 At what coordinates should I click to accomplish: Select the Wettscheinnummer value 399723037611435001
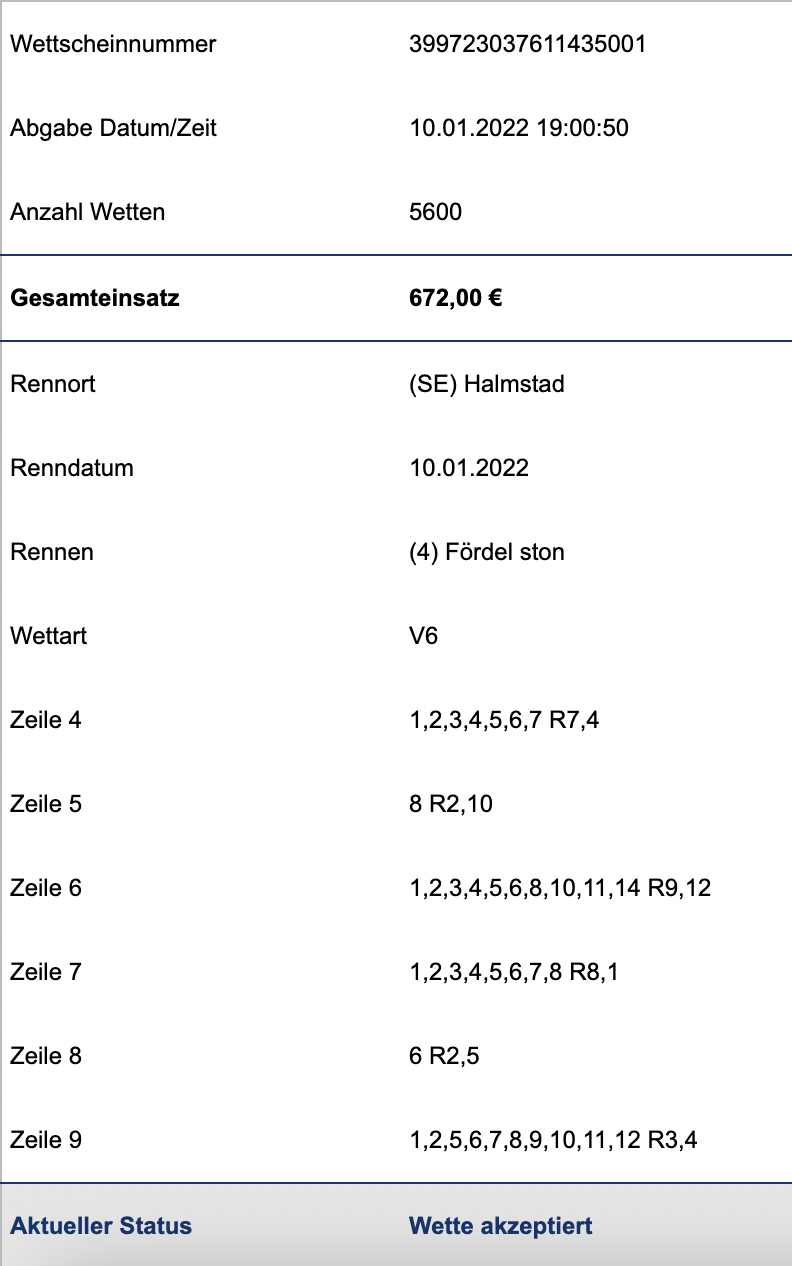point(528,44)
